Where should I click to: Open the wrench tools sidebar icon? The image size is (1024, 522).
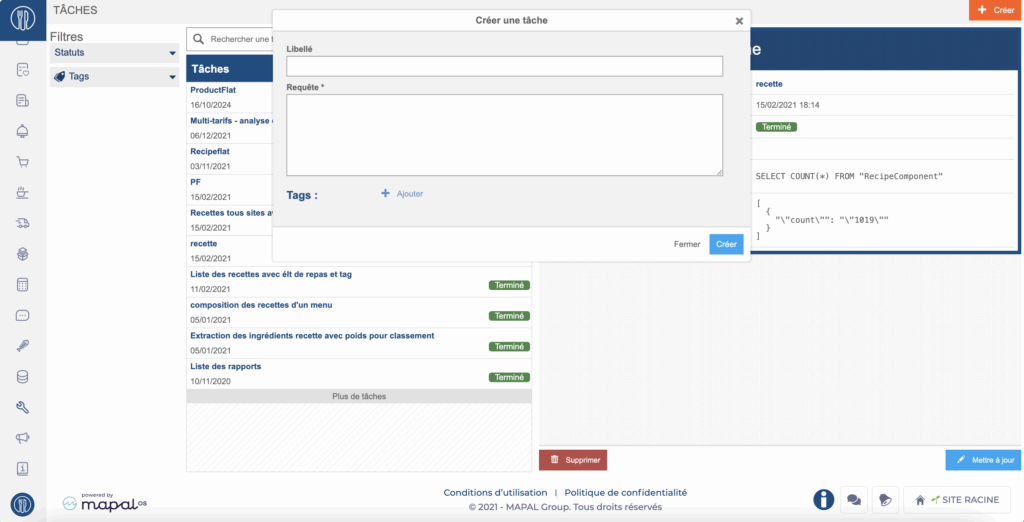22,407
